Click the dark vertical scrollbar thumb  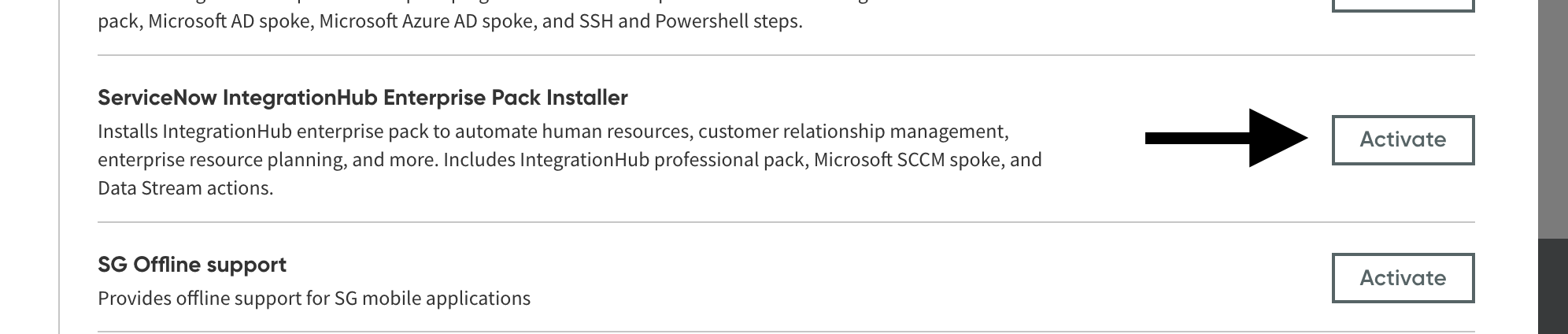click(x=1552, y=285)
